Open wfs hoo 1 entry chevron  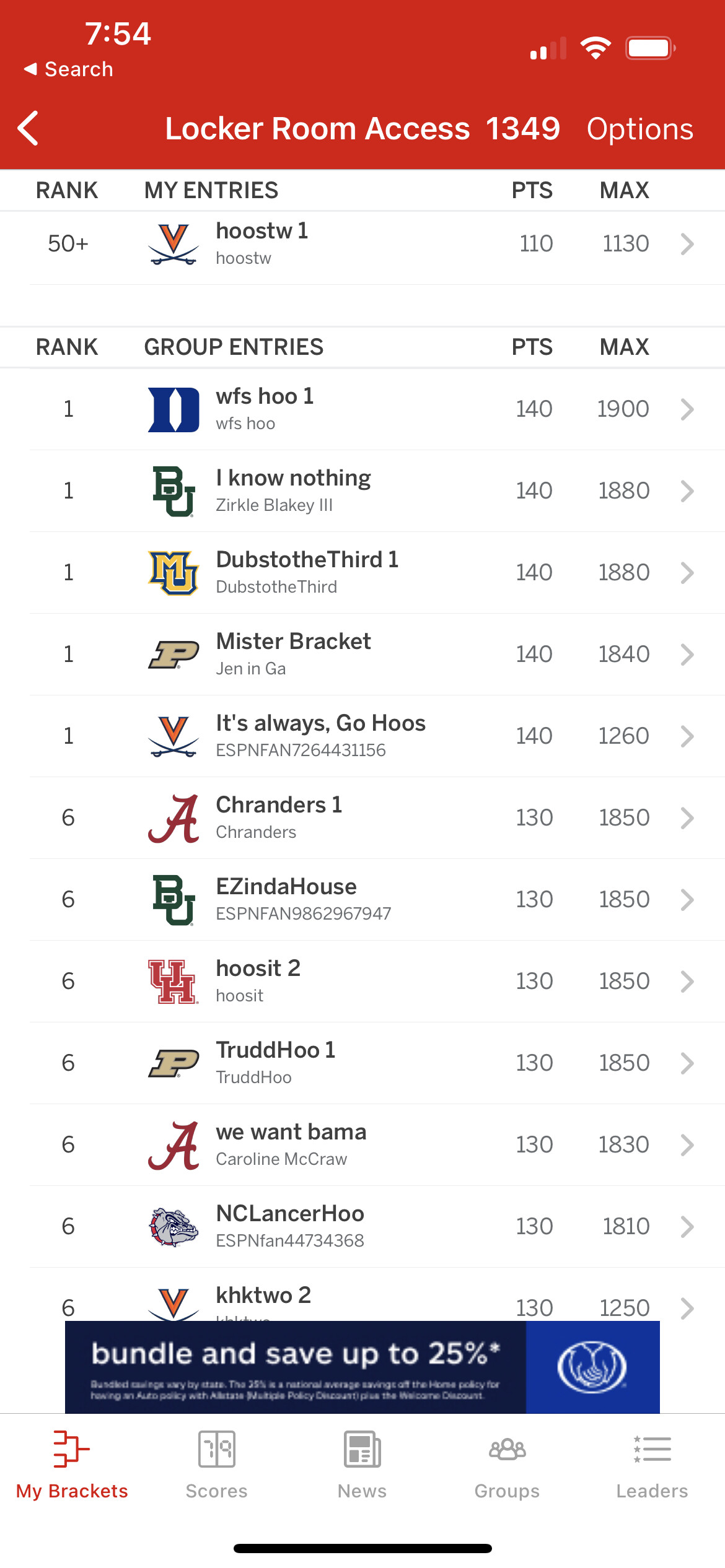tap(687, 409)
